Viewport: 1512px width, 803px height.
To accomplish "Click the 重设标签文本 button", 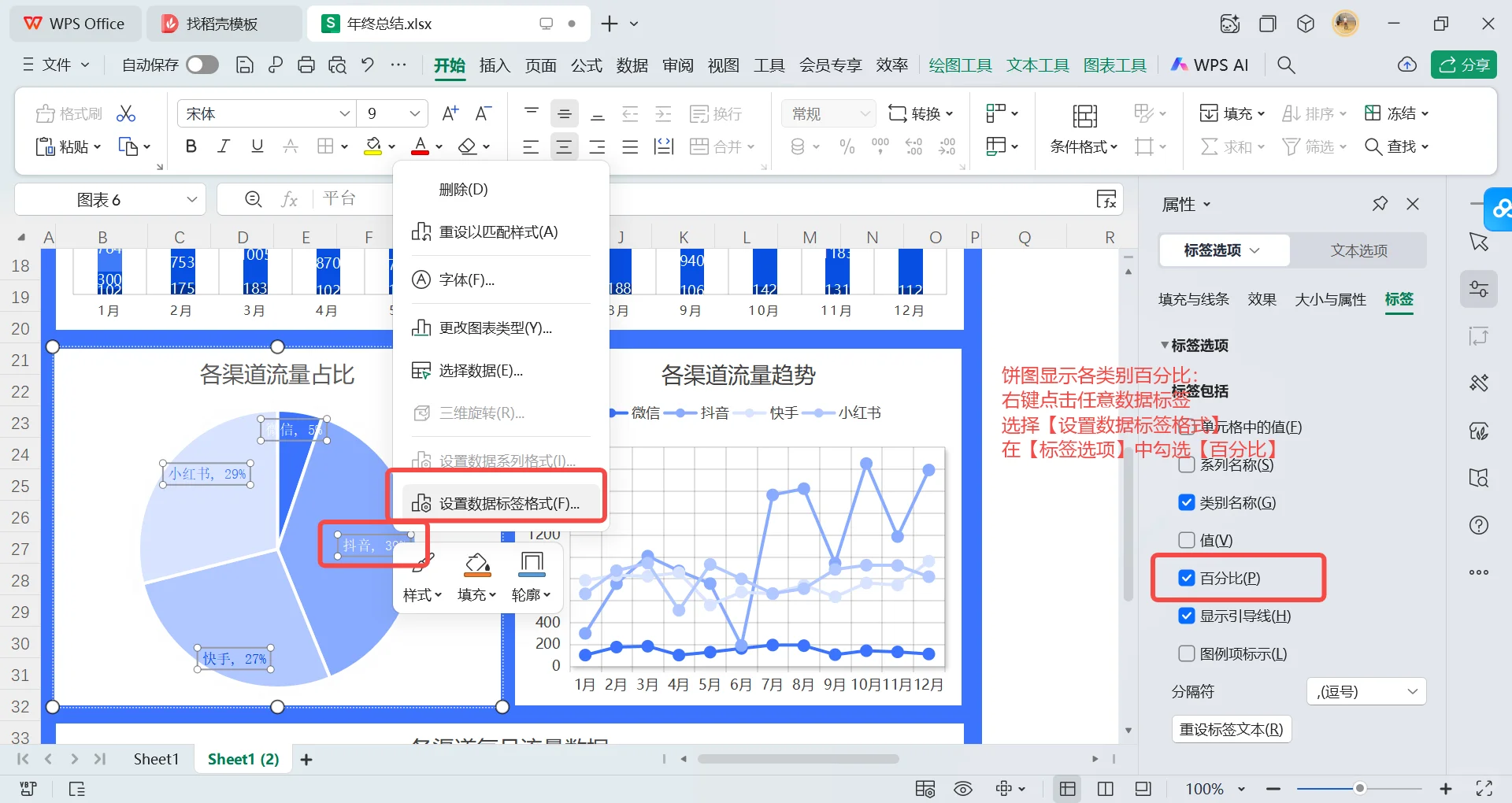I will coord(1231,729).
